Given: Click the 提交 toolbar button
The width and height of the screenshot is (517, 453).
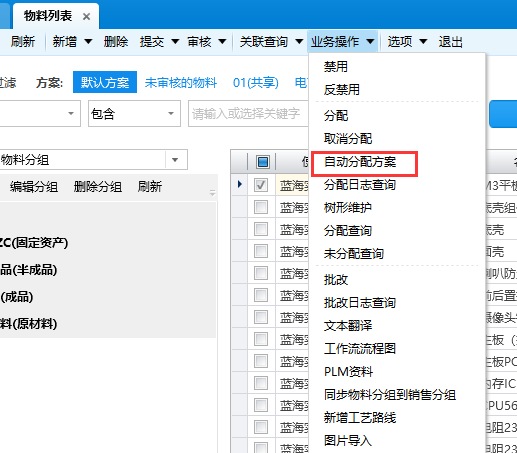Looking at the screenshot, I should click(x=152, y=42).
